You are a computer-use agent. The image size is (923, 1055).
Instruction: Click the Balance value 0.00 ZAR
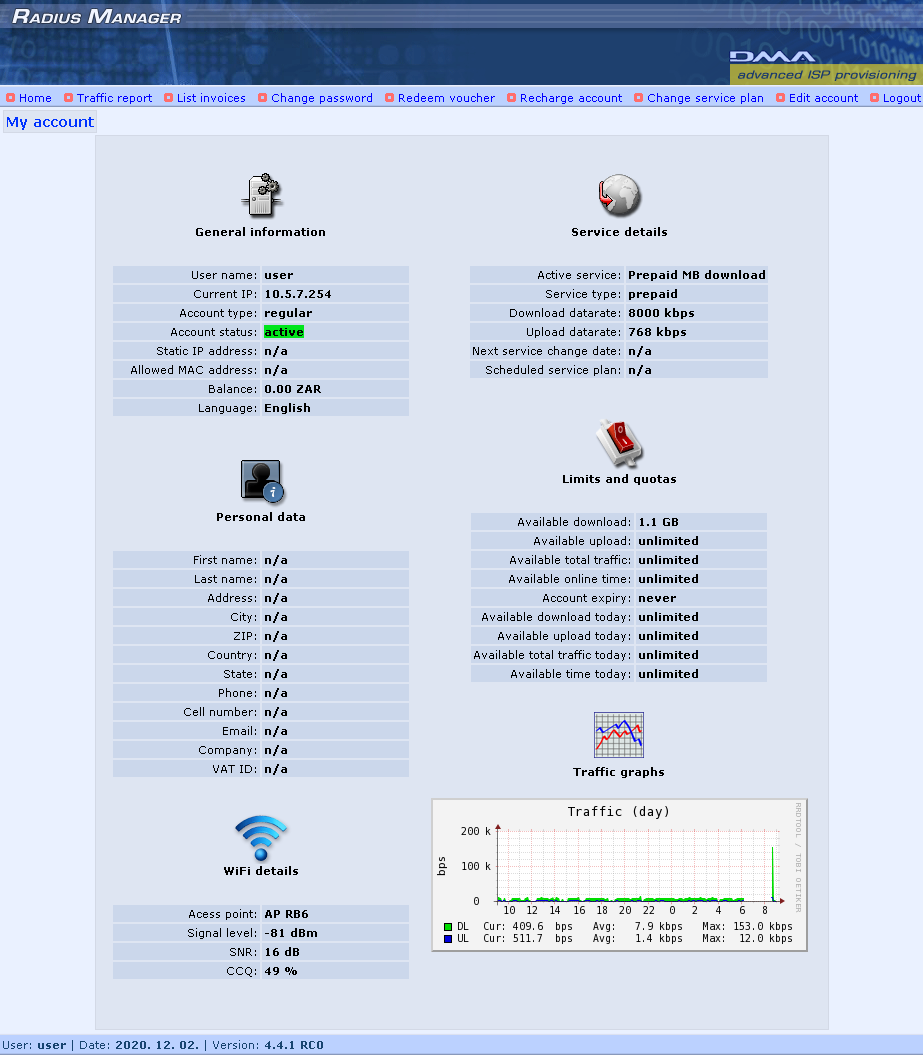point(293,389)
